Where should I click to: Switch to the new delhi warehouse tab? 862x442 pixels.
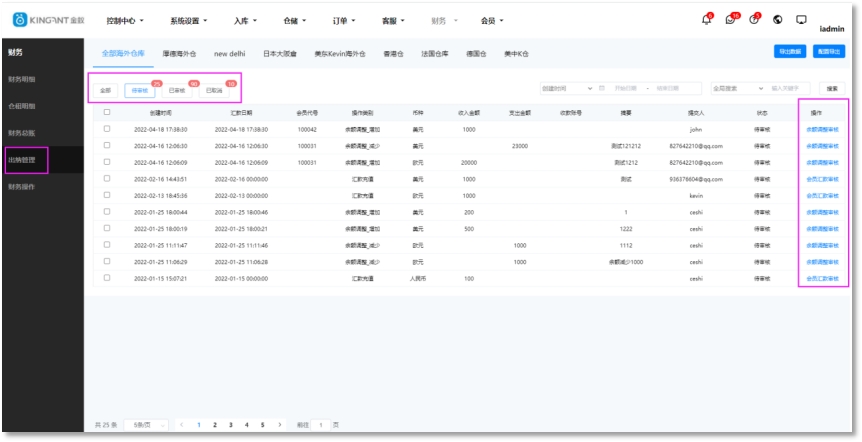point(230,52)
